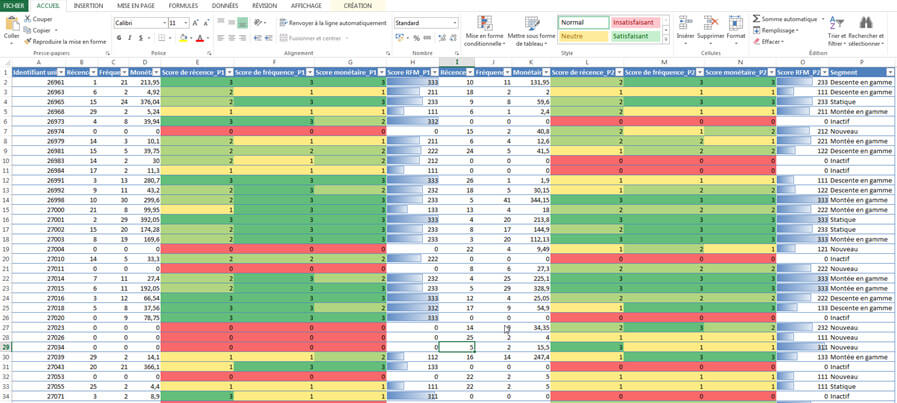This screenshot has height=403, width=897.
Task: Open Score monétaire_P2 filter dropdown
Action: (772, 72)
